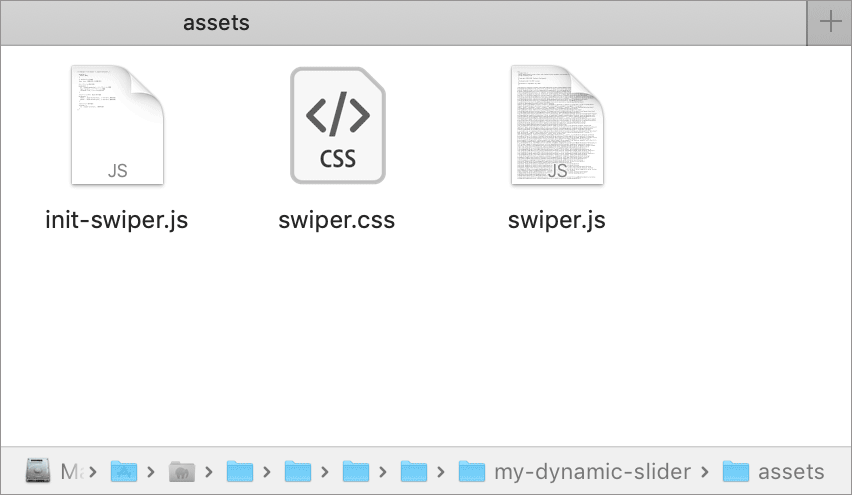Open a new tab with the plus button
The width and height of the screenshot is (852, 495).
830,23
